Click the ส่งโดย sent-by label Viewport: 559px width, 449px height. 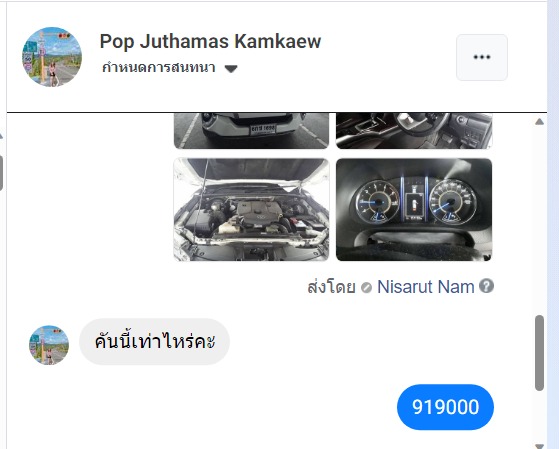pos(331,287)
